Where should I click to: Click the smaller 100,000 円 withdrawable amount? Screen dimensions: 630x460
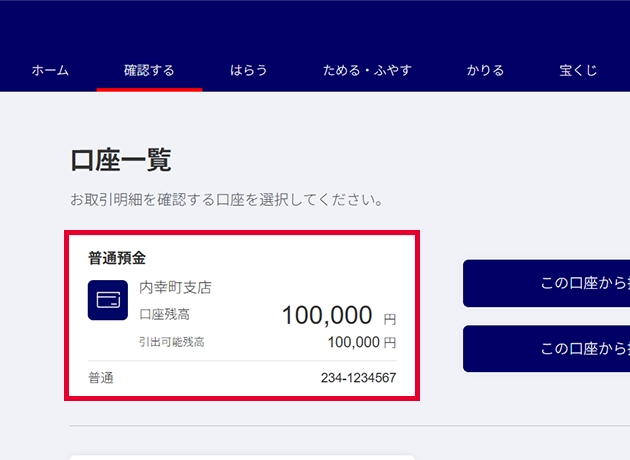[x=361, y=342]
